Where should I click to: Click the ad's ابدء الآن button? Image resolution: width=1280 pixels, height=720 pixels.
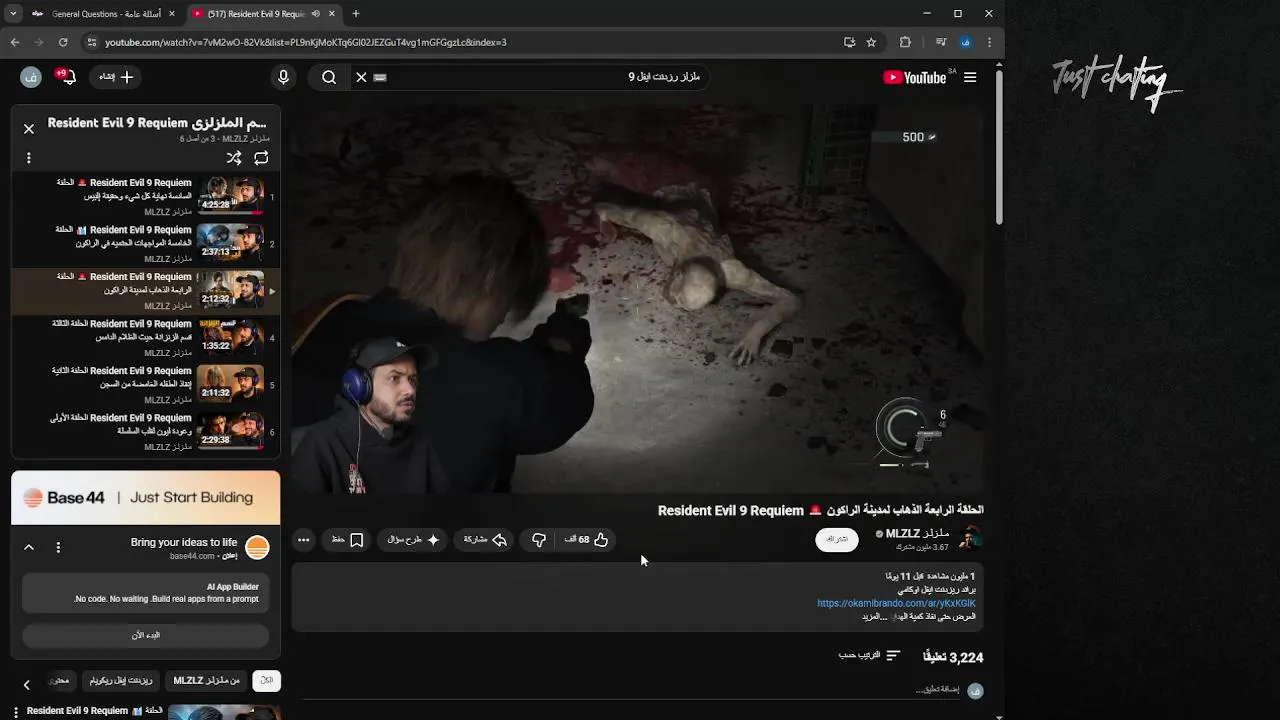pos(146,635)
